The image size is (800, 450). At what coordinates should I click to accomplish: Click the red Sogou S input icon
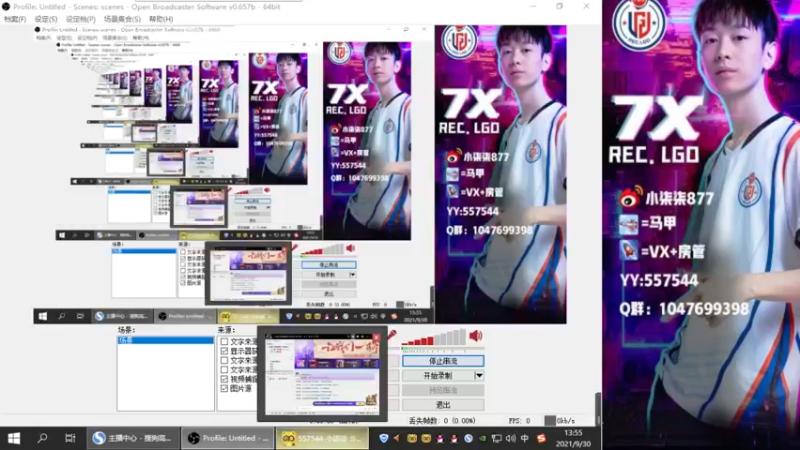point(541,438)
